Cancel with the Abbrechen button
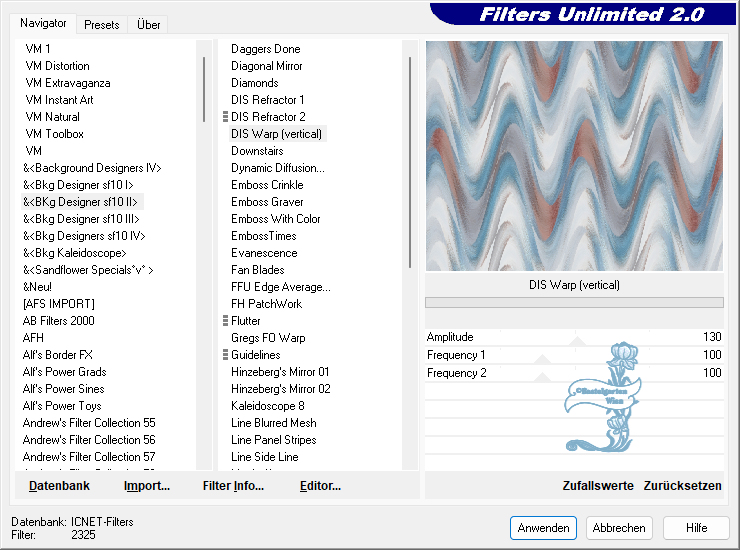Viewport: 740px width, 550px height. [619, 528]
